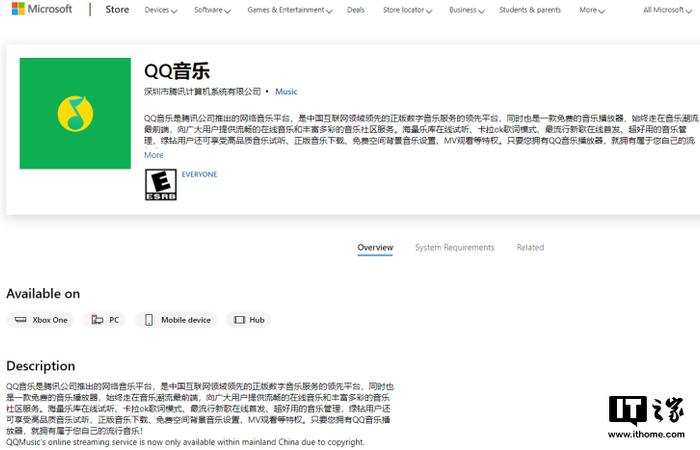Expand the Business menu

[467, 10]
